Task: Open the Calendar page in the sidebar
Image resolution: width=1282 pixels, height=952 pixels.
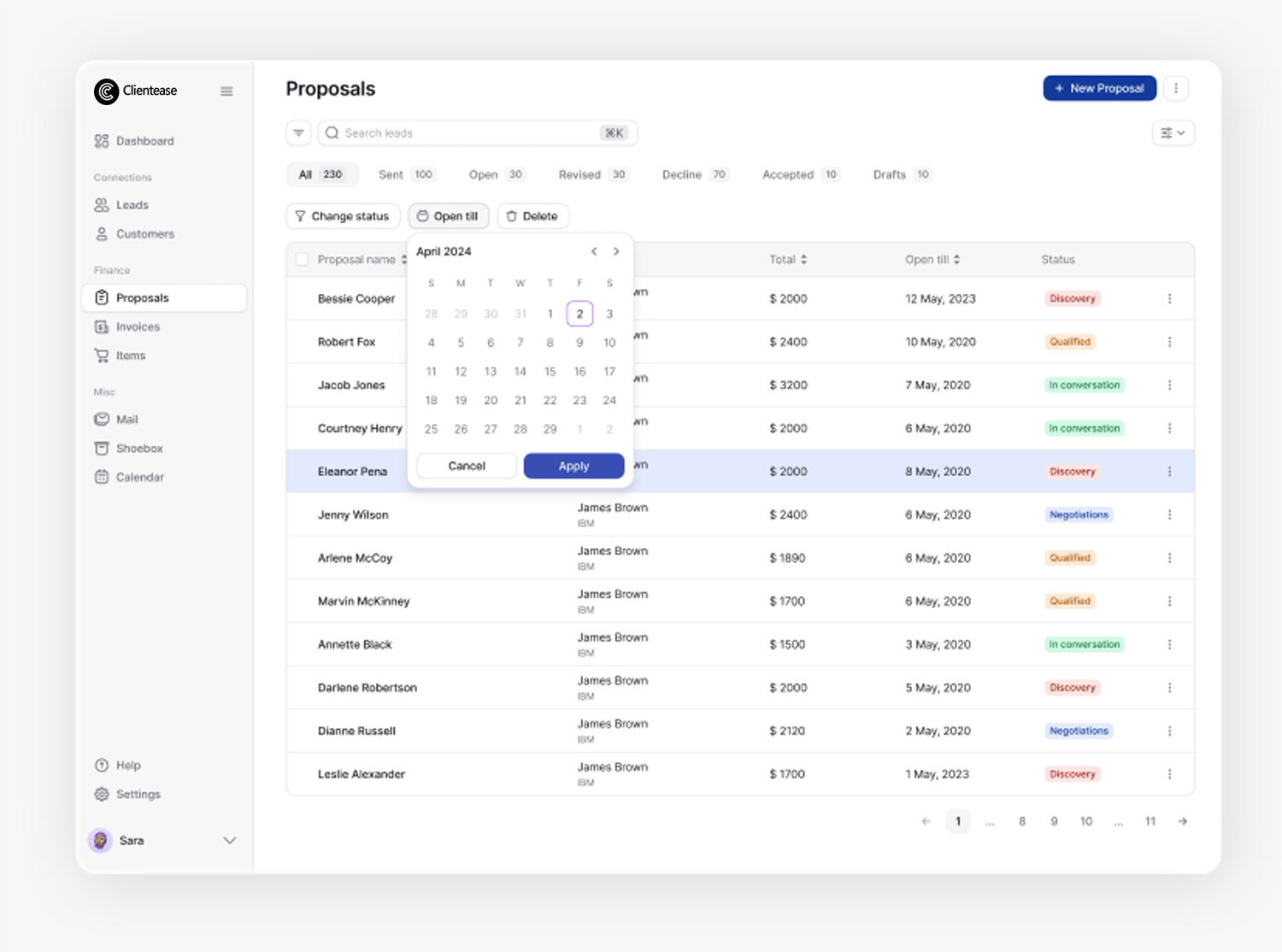Action: click(x=139, y=477)
